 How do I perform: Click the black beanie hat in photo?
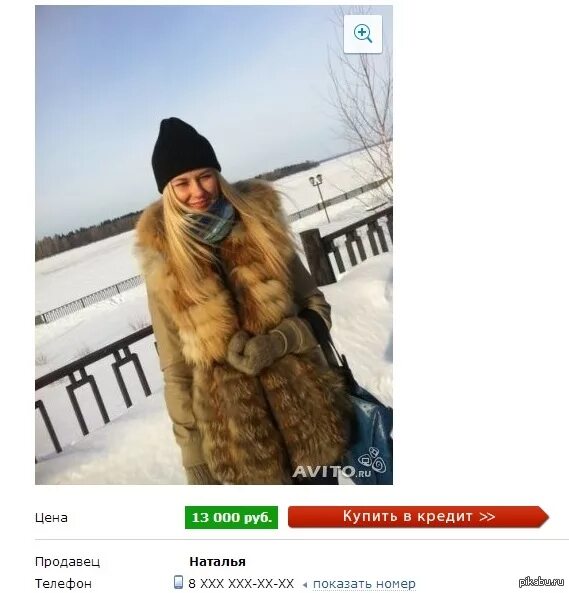[x=184, y=152]
